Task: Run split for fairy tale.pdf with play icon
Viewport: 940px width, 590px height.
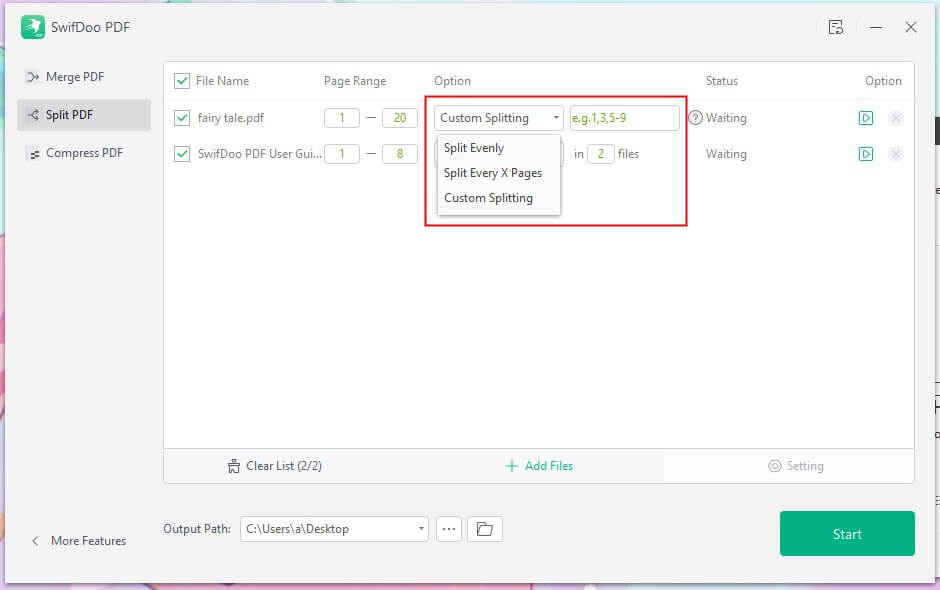Action: [x=866, y=118]
